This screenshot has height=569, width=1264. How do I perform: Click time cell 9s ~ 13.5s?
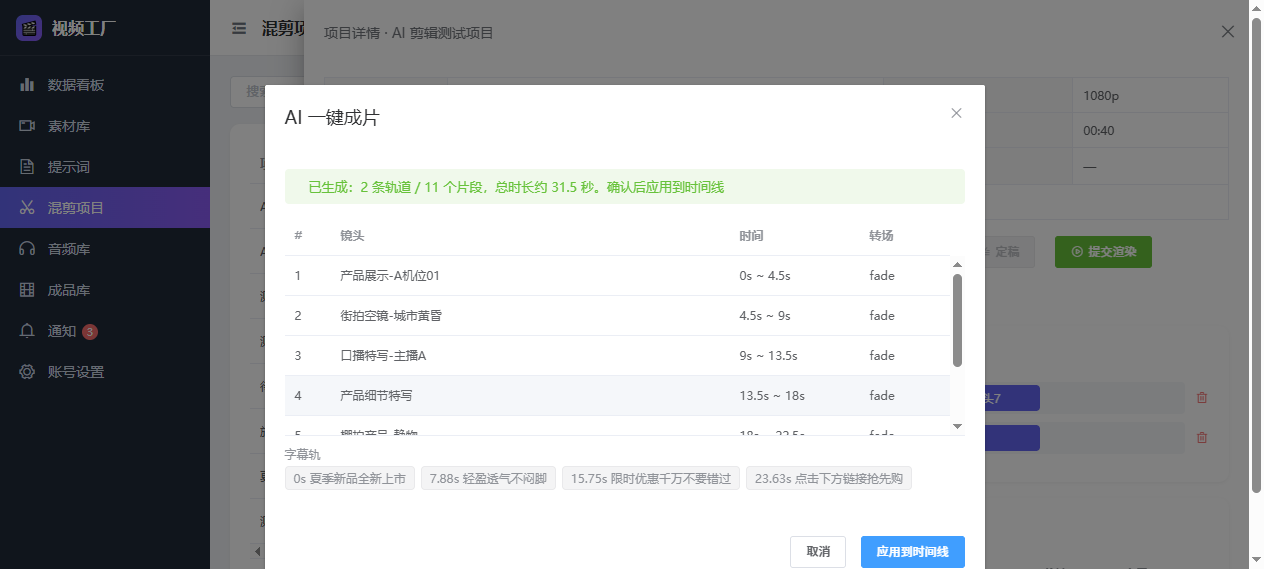coord(768,356)
